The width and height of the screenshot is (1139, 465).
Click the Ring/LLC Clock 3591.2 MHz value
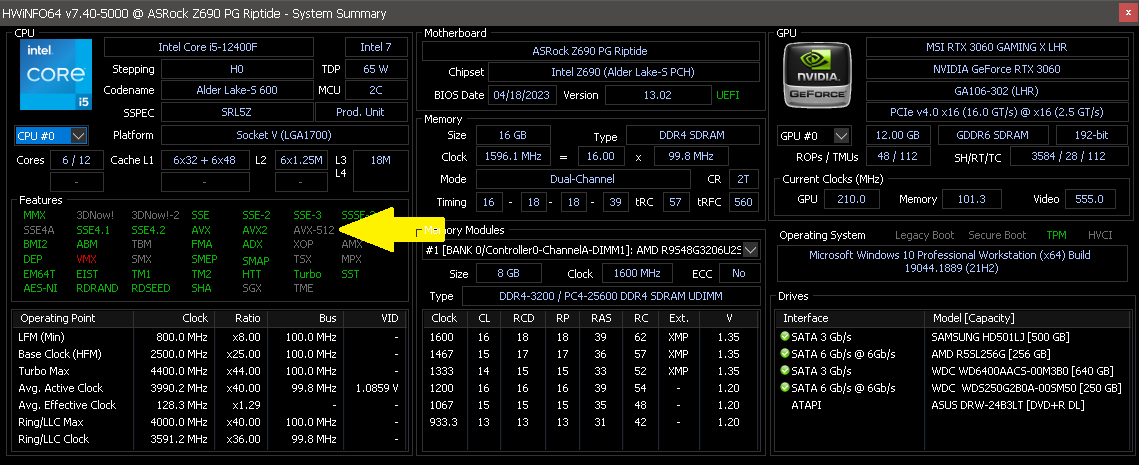click(178, 439)
